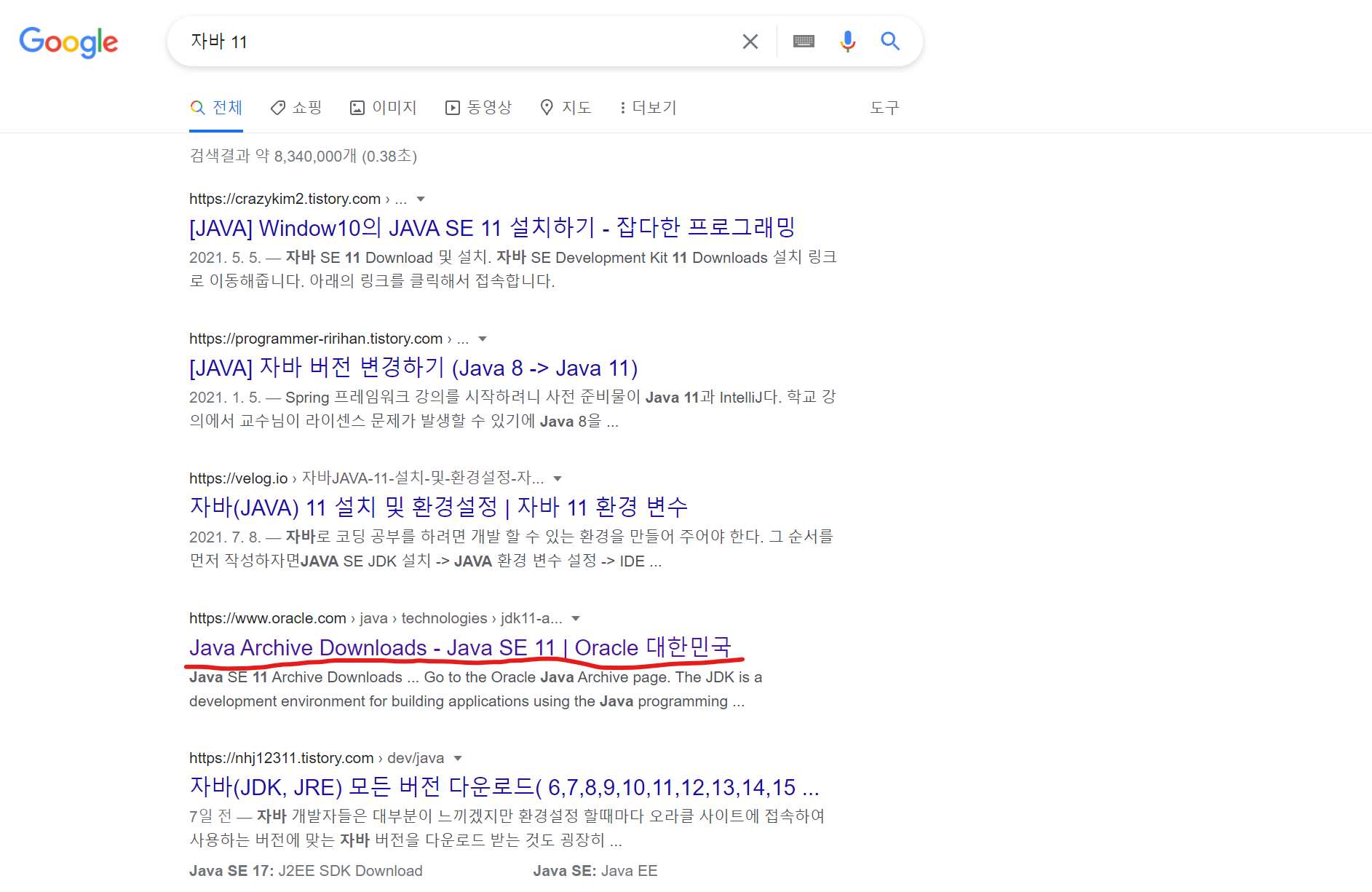Click the snippet starting 7일 전
This screenshot has width=1372, height=892.
click(507, 828)
